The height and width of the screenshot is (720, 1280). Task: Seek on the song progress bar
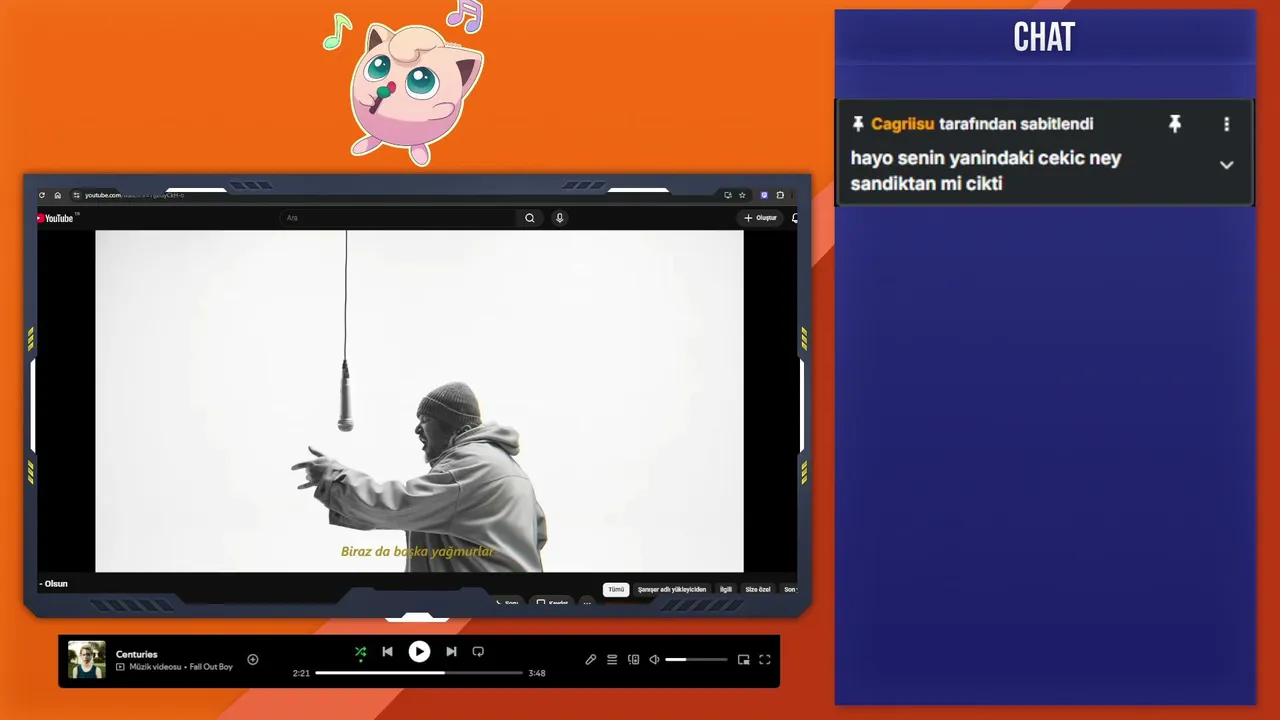coord(419,673)
